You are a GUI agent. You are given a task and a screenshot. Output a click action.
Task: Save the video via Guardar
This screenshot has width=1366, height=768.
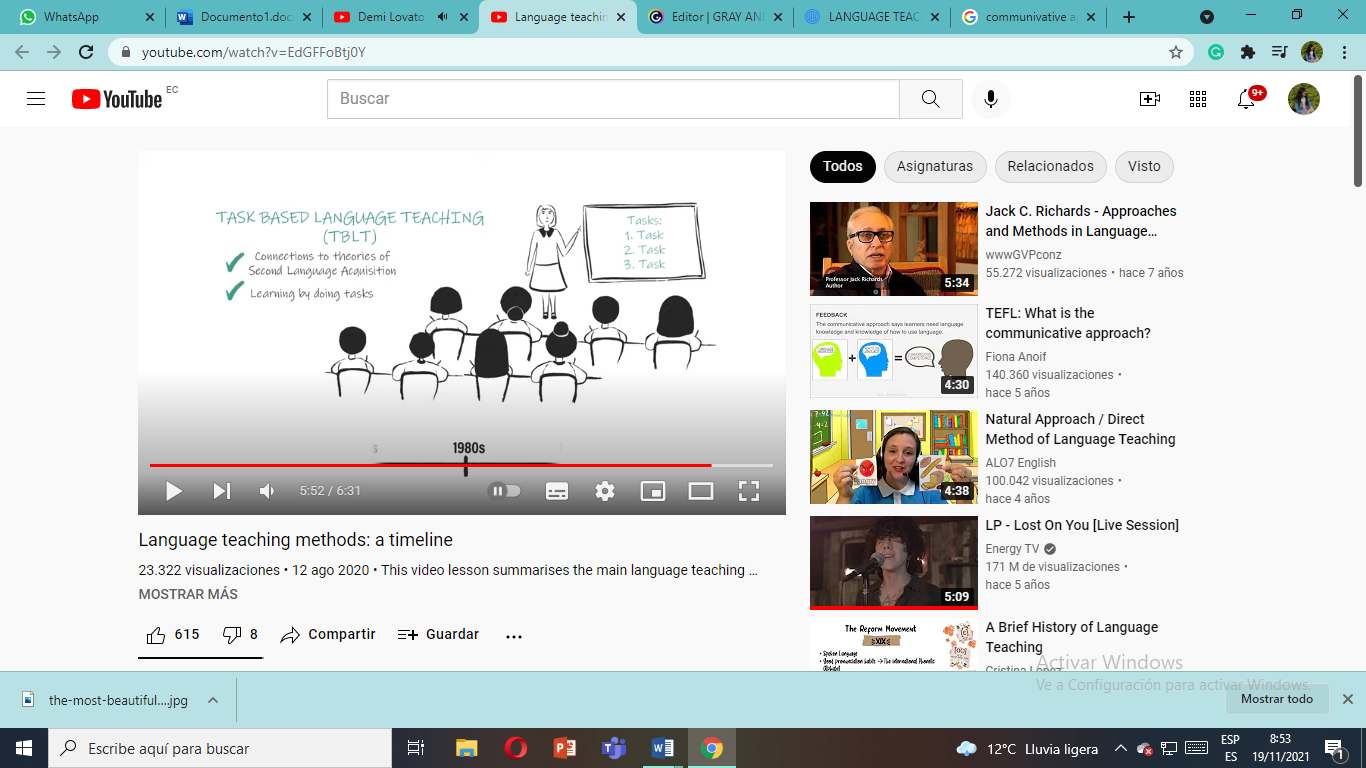438,635
